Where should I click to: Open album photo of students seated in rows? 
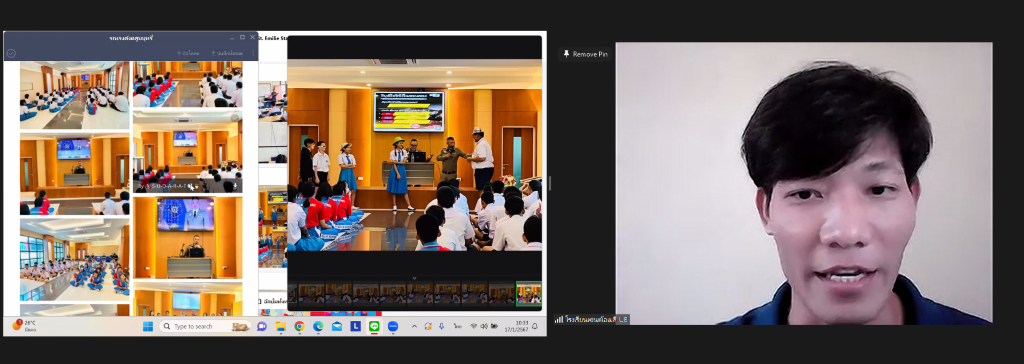click(74, 95)
